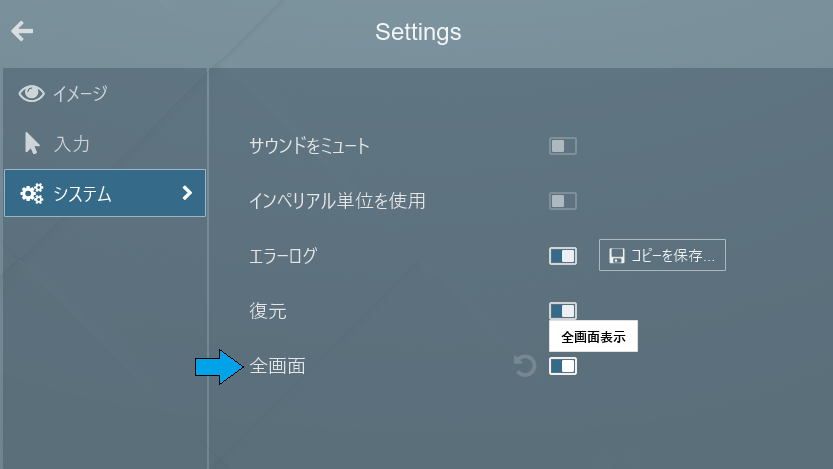Click the システム chevron arrow
The height and width of the screenshot is (469, 833).
click(187, 193)
